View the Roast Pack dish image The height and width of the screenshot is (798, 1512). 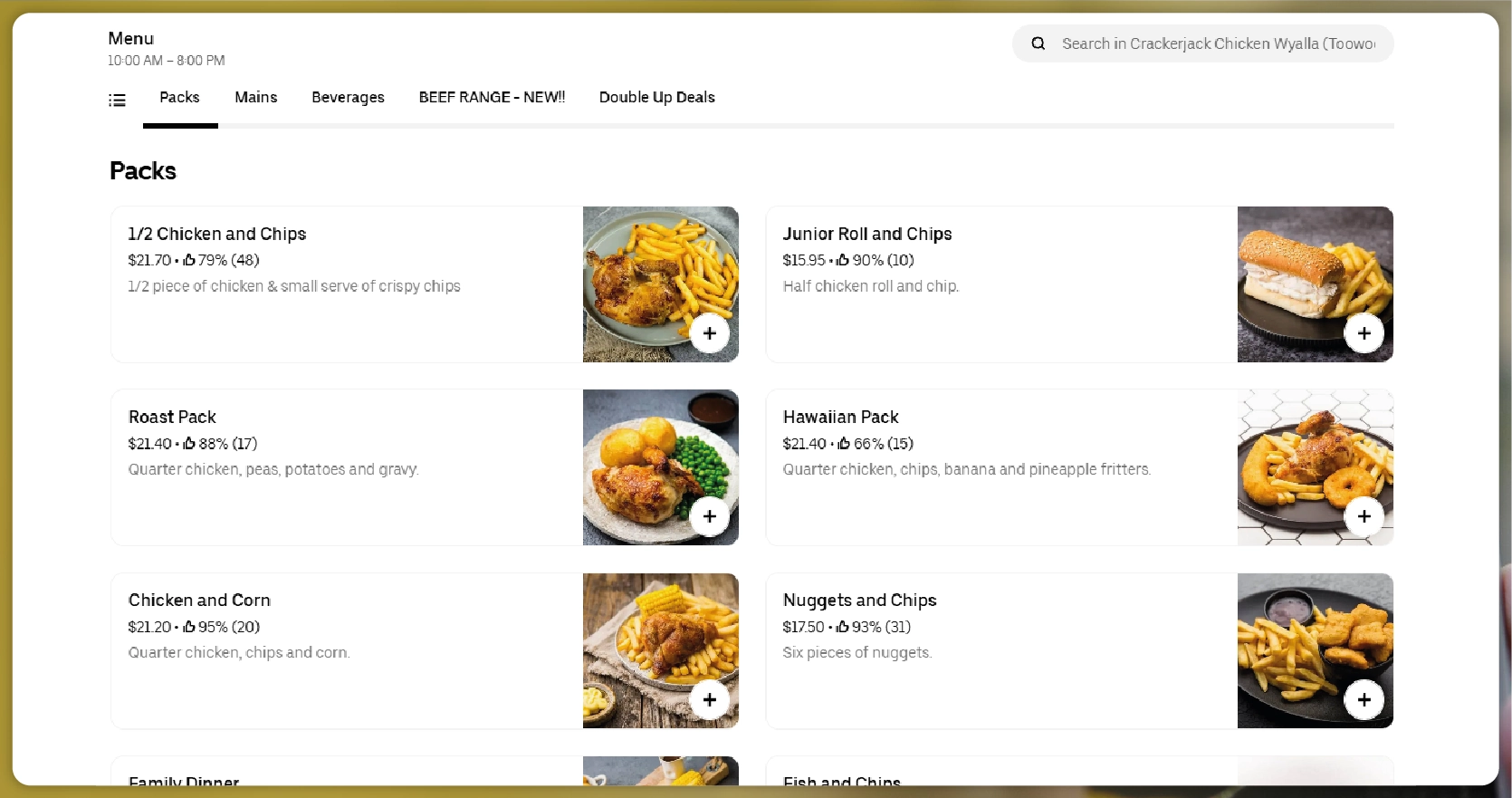click(x=661, y=467)
